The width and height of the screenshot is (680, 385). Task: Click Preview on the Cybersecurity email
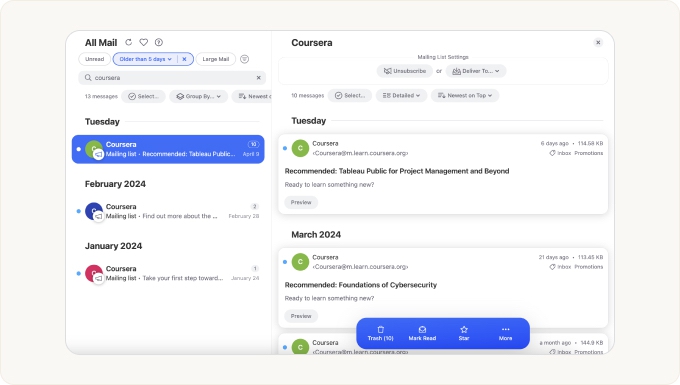tap(301, 316)
